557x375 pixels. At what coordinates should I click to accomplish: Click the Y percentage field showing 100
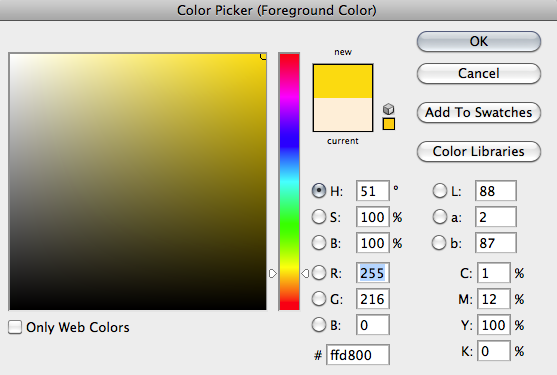494,325
